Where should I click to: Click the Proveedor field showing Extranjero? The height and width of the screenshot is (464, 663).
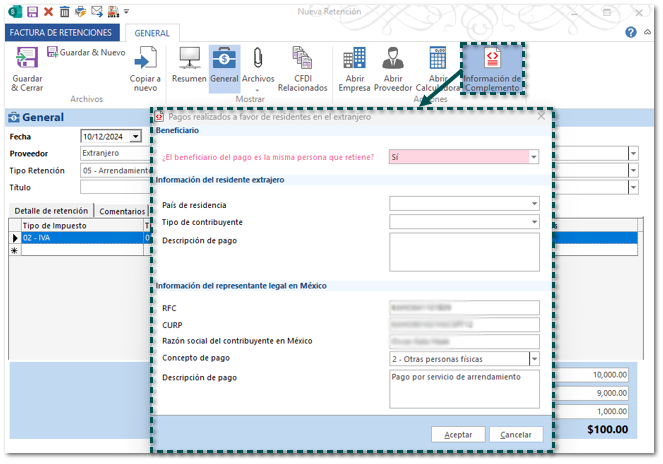pos(115,153)
